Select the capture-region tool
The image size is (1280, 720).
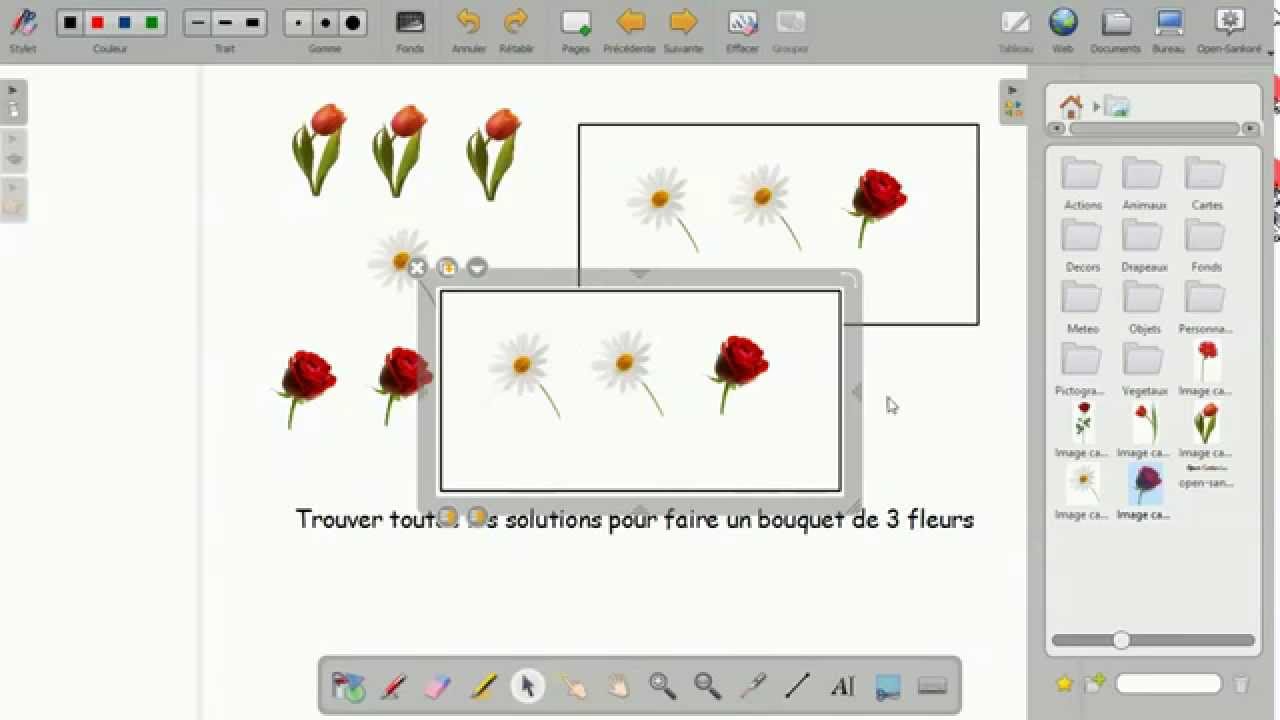(x=888, y=686)
